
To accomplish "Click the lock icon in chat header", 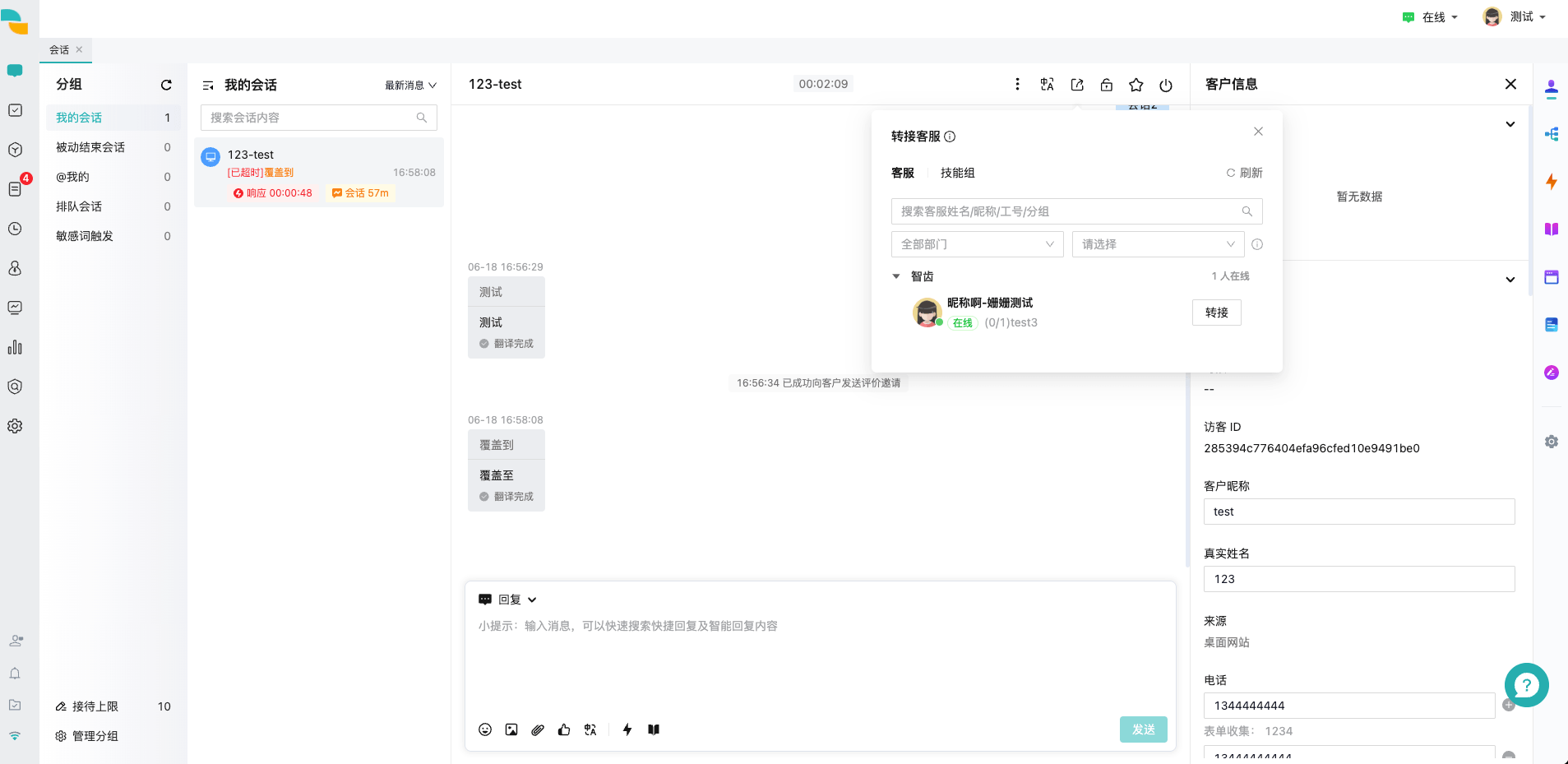I will tap(1107, 84).
